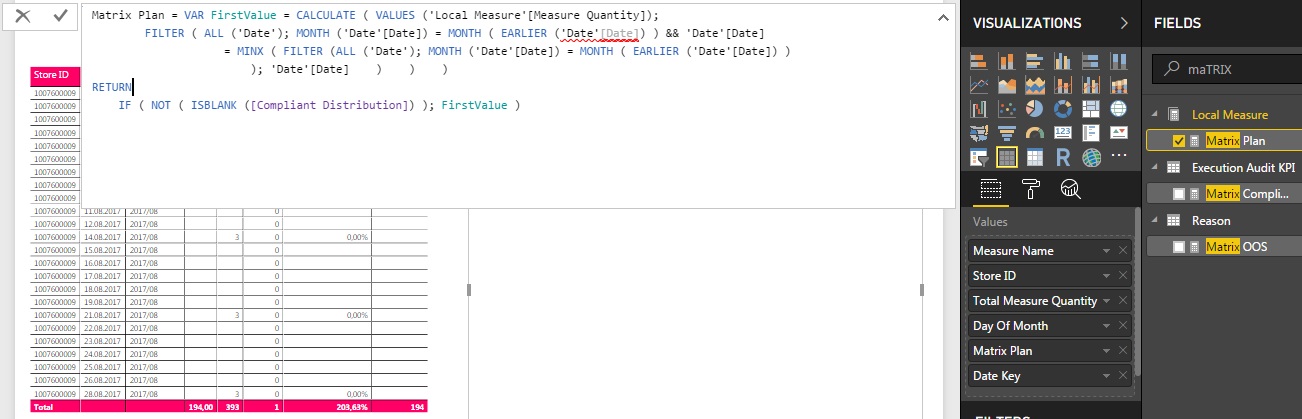Select line and clustered column chart visual

1091,85
